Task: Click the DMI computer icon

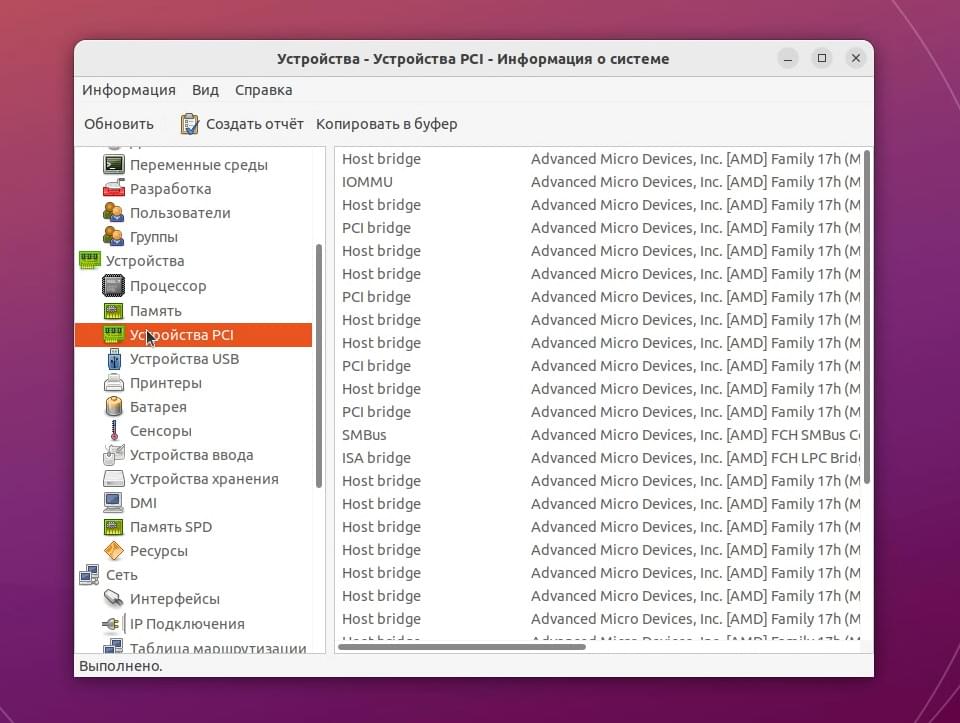Action: (114, 503)
